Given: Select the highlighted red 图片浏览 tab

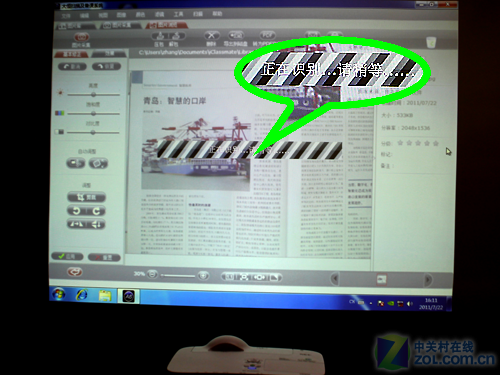Looking at the screenshot, I should pyautogui.click(x=167, y=25).
